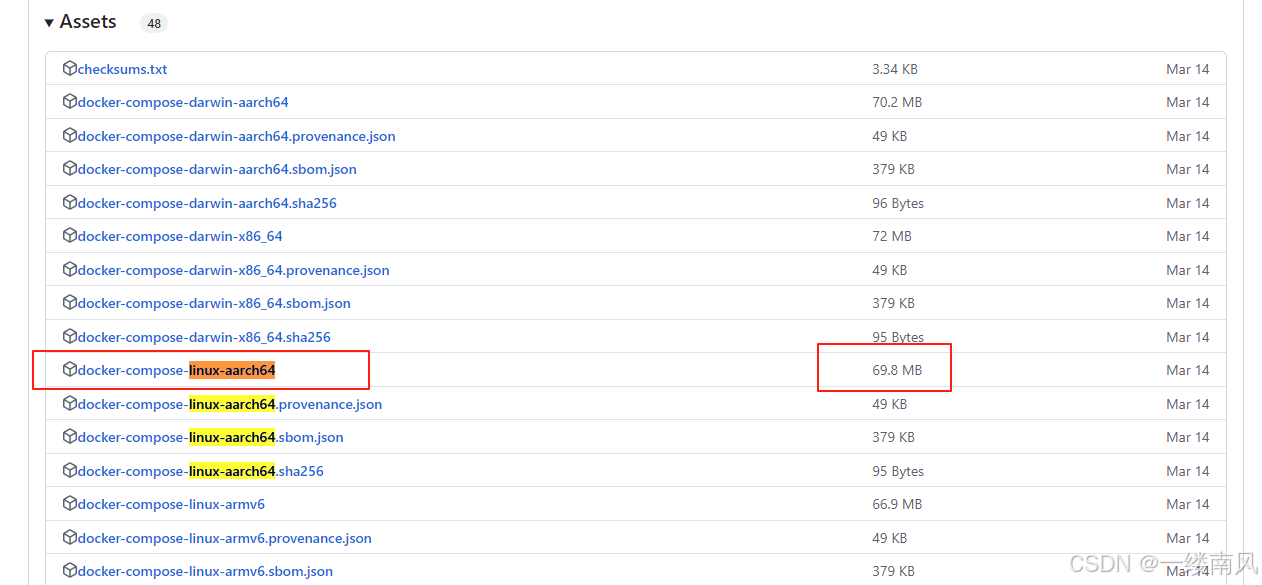This screenshot has width=1262, height=585.
Task: Open docker-compose-linux-aarch64.sbom.json link
Action: tap(211, 437)
